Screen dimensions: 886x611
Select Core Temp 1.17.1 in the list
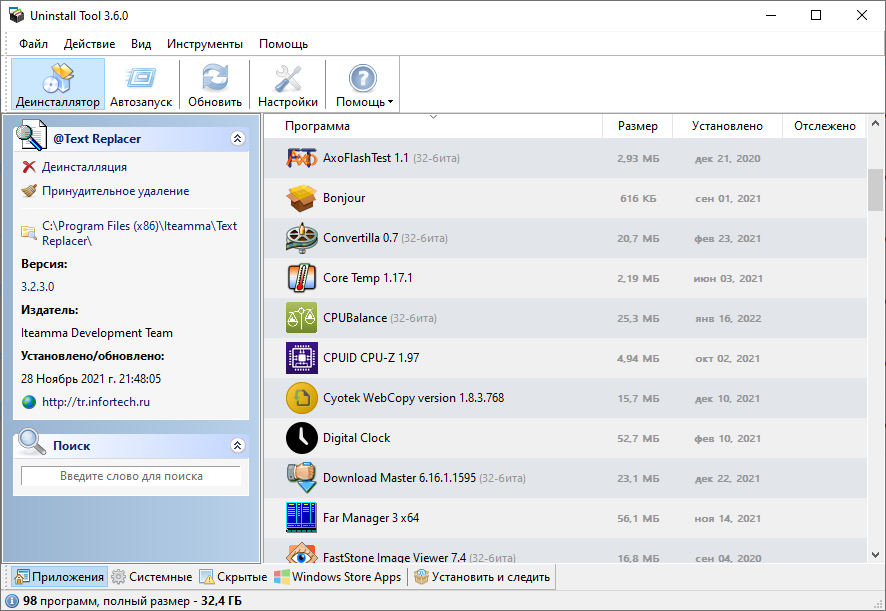tap(368, 278)
